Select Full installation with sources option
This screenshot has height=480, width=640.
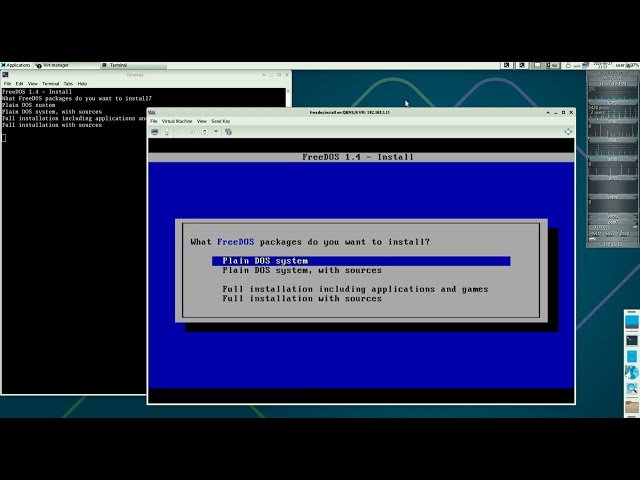click(302, 298)
